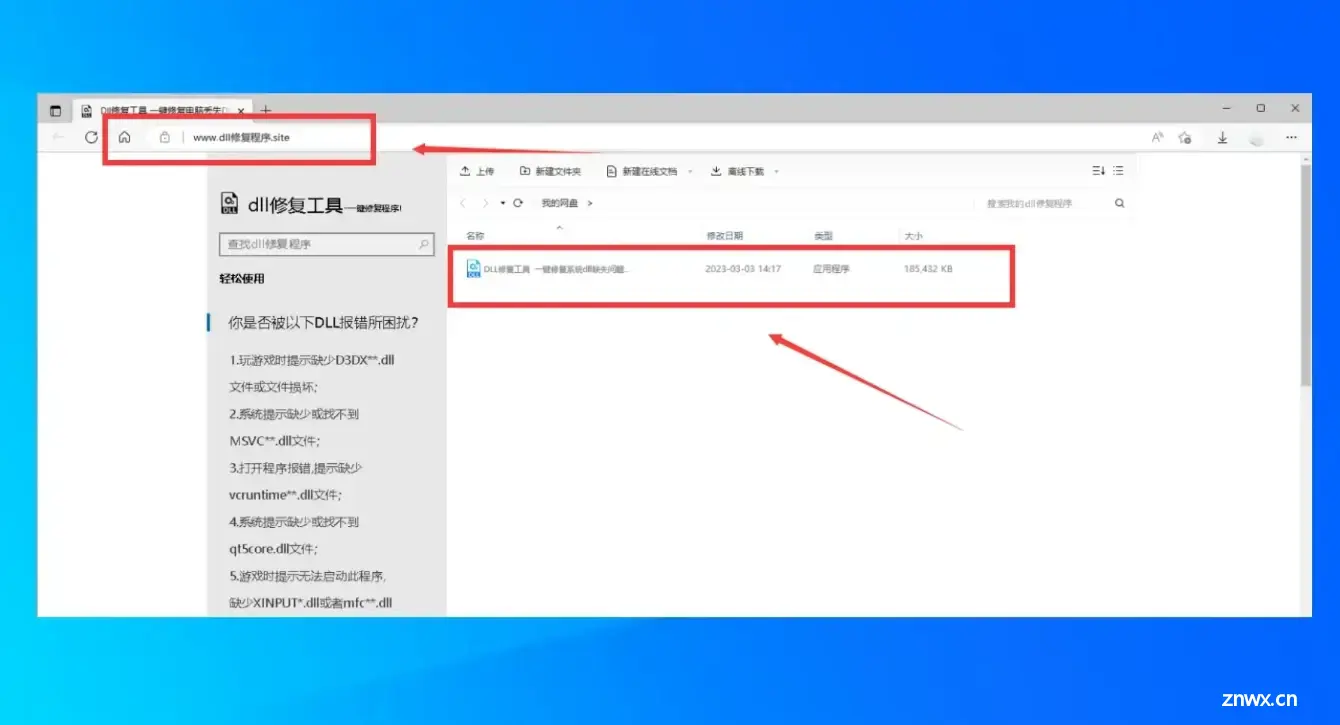Click the 应用程序 type cell
This screenshot has width=1340, height=725.
(x=831, y=269)
